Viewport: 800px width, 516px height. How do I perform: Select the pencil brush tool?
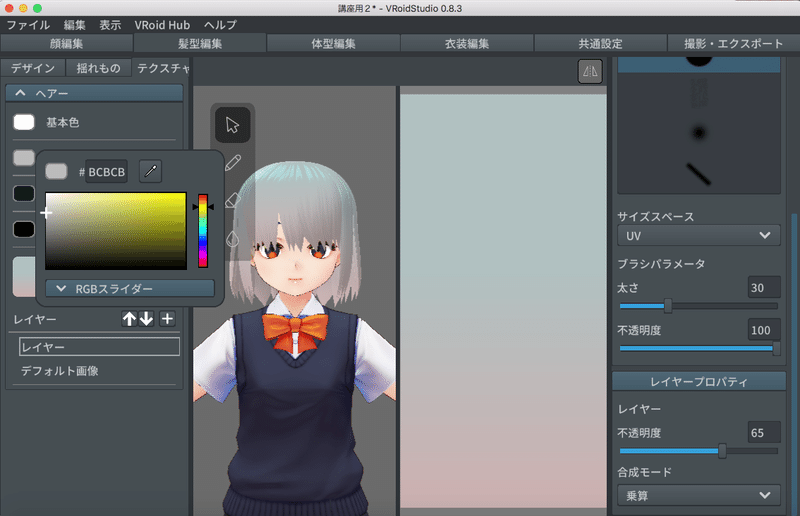click(233, 163)
